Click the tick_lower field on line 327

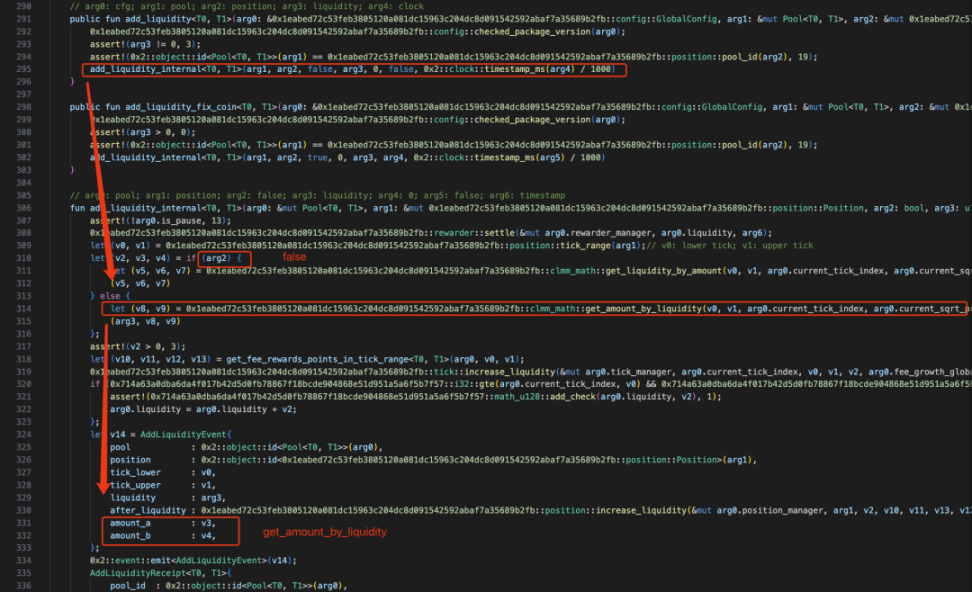[x=135, y=472]
